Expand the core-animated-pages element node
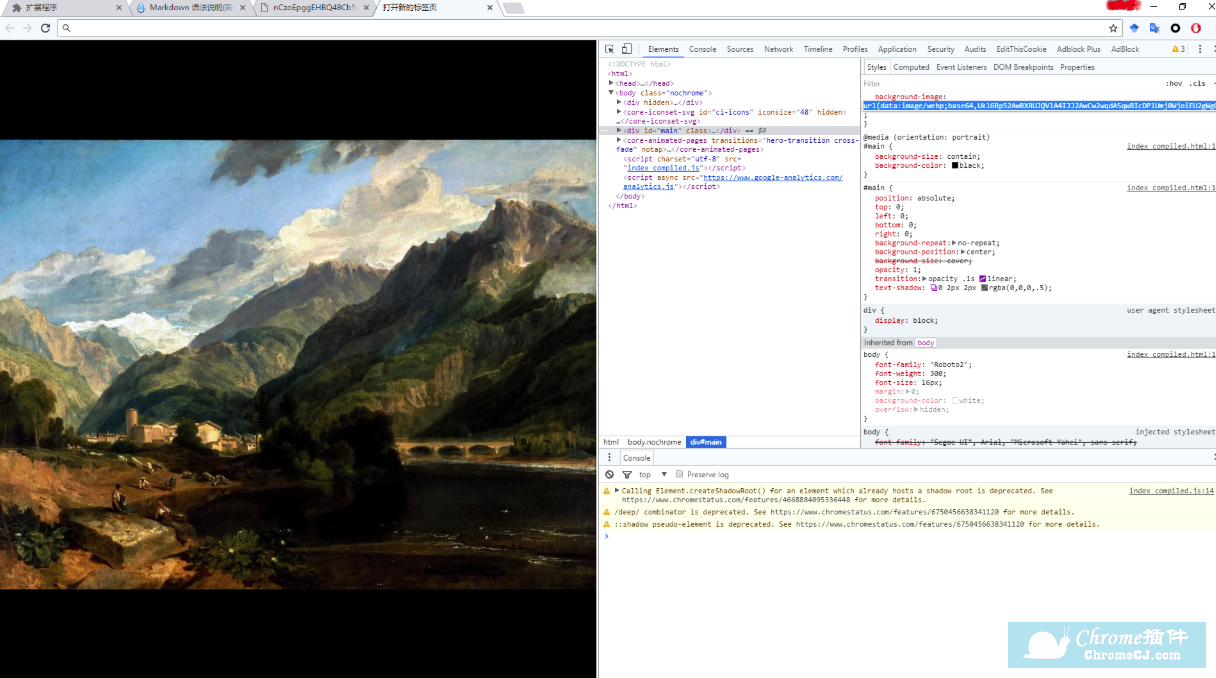The height and width of the screenshot is (678, 1216). 620,140
